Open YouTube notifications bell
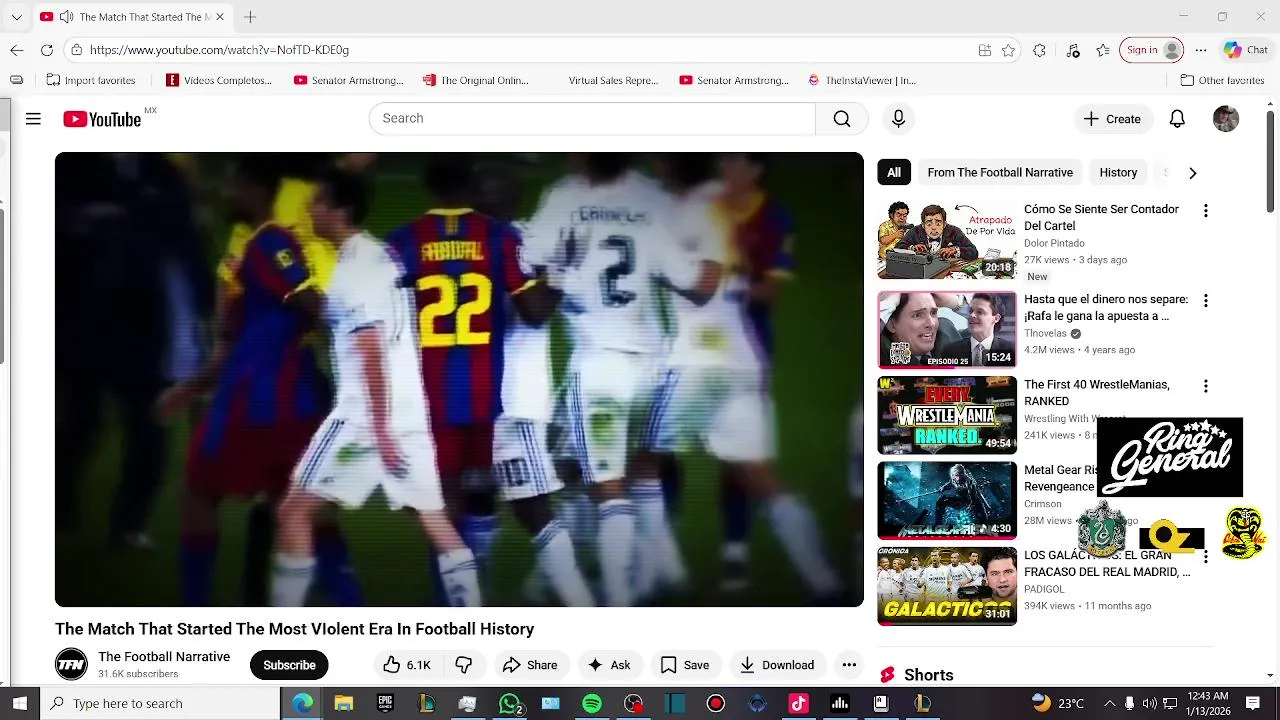 click(x=1177, y=119)
